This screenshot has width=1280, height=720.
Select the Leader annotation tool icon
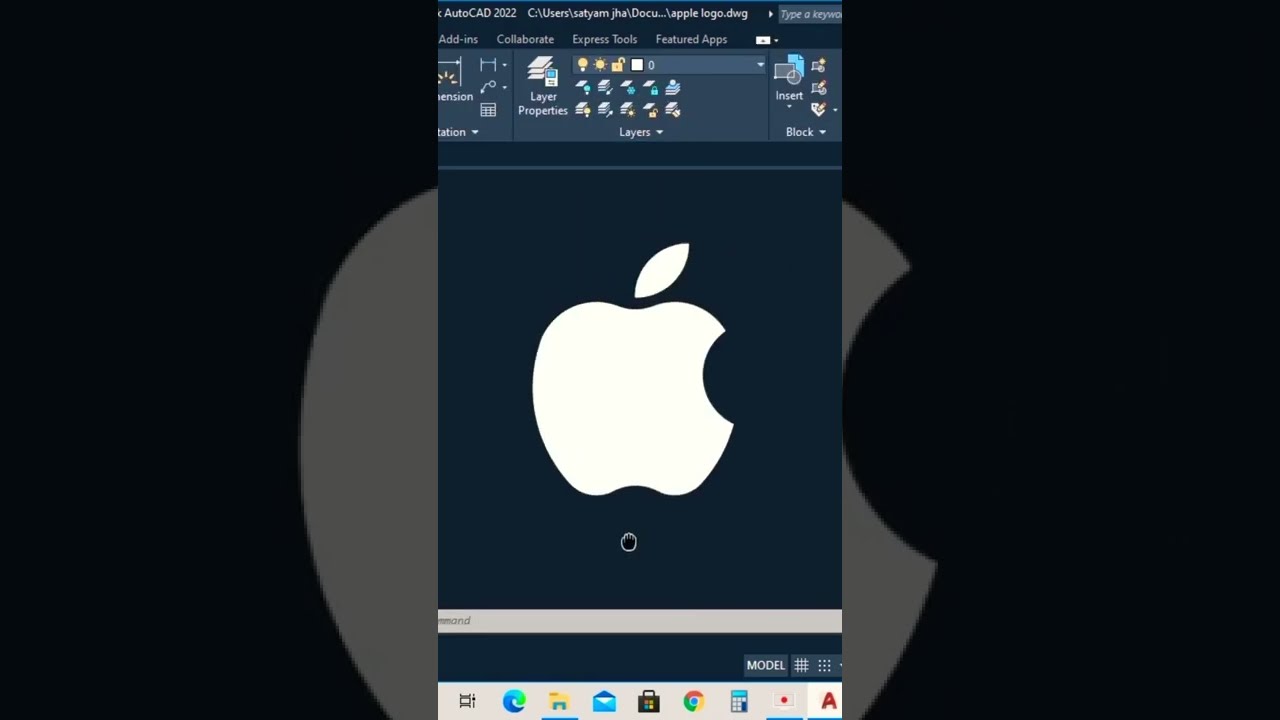[x=488, y=87]
